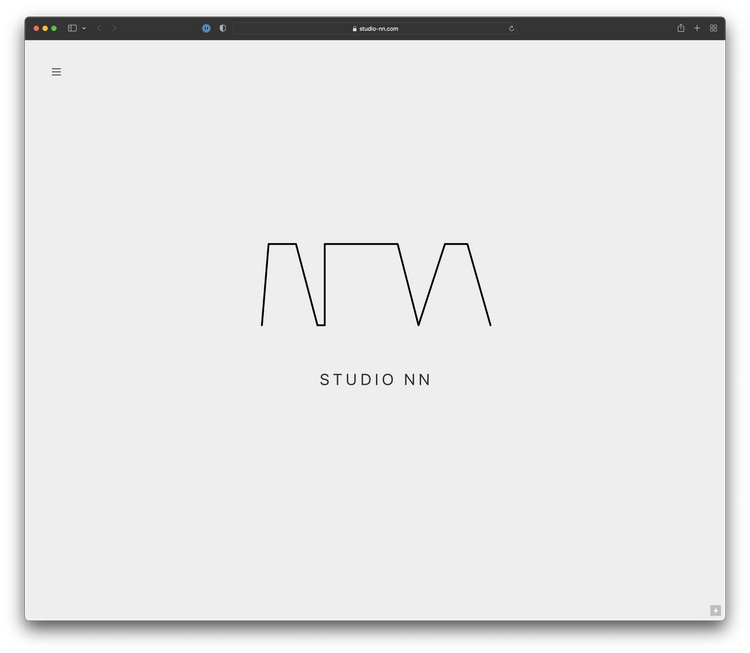
Task: Click the STUDIO NN title text
Action: [x=375, y=380]
